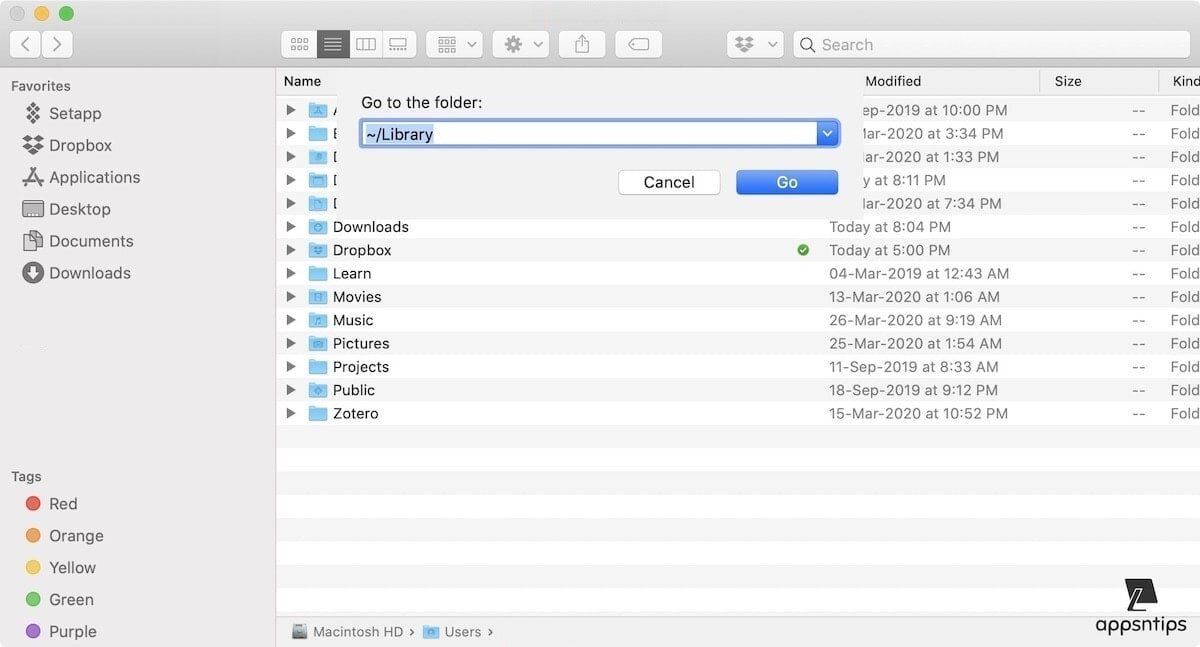Open Applications in the sidebar
Screen dimensions: 1200x647
click(x=94, y=177)
